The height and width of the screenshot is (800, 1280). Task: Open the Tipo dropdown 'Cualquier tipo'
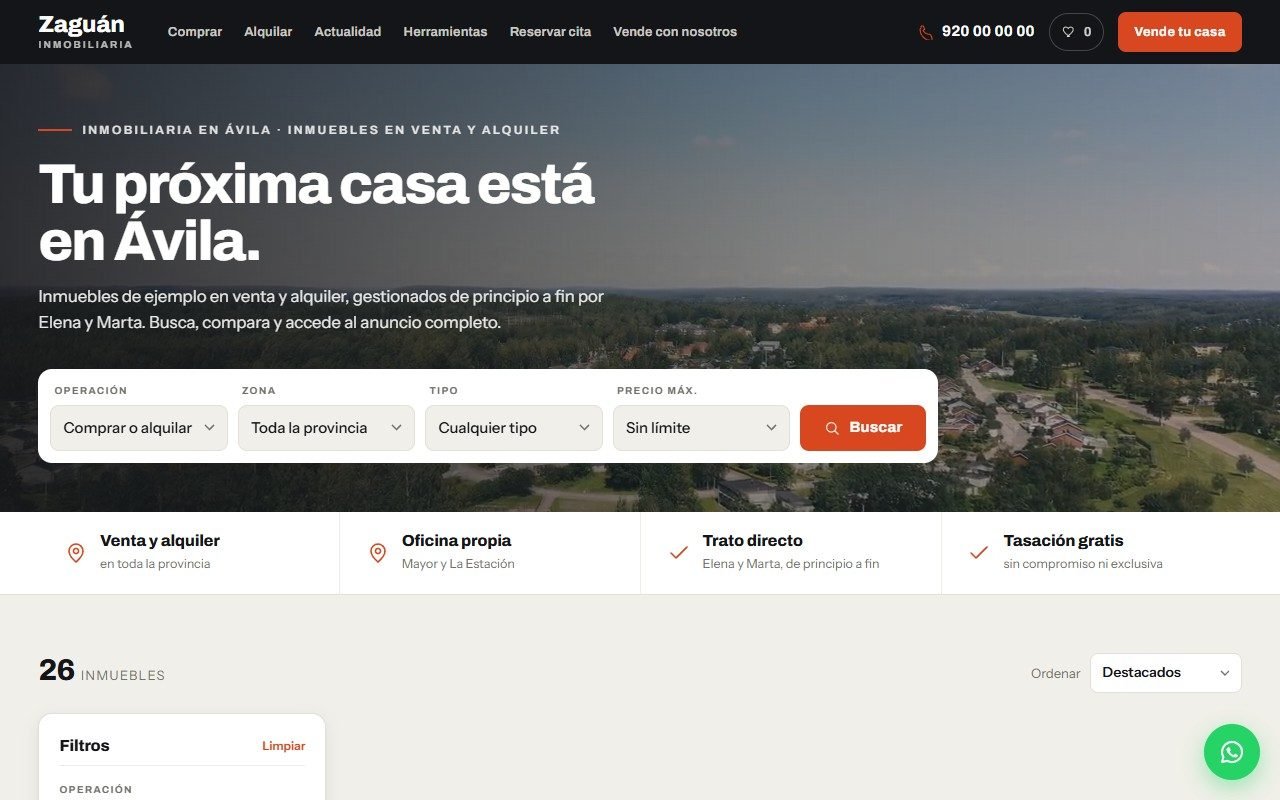coord(514,428)
